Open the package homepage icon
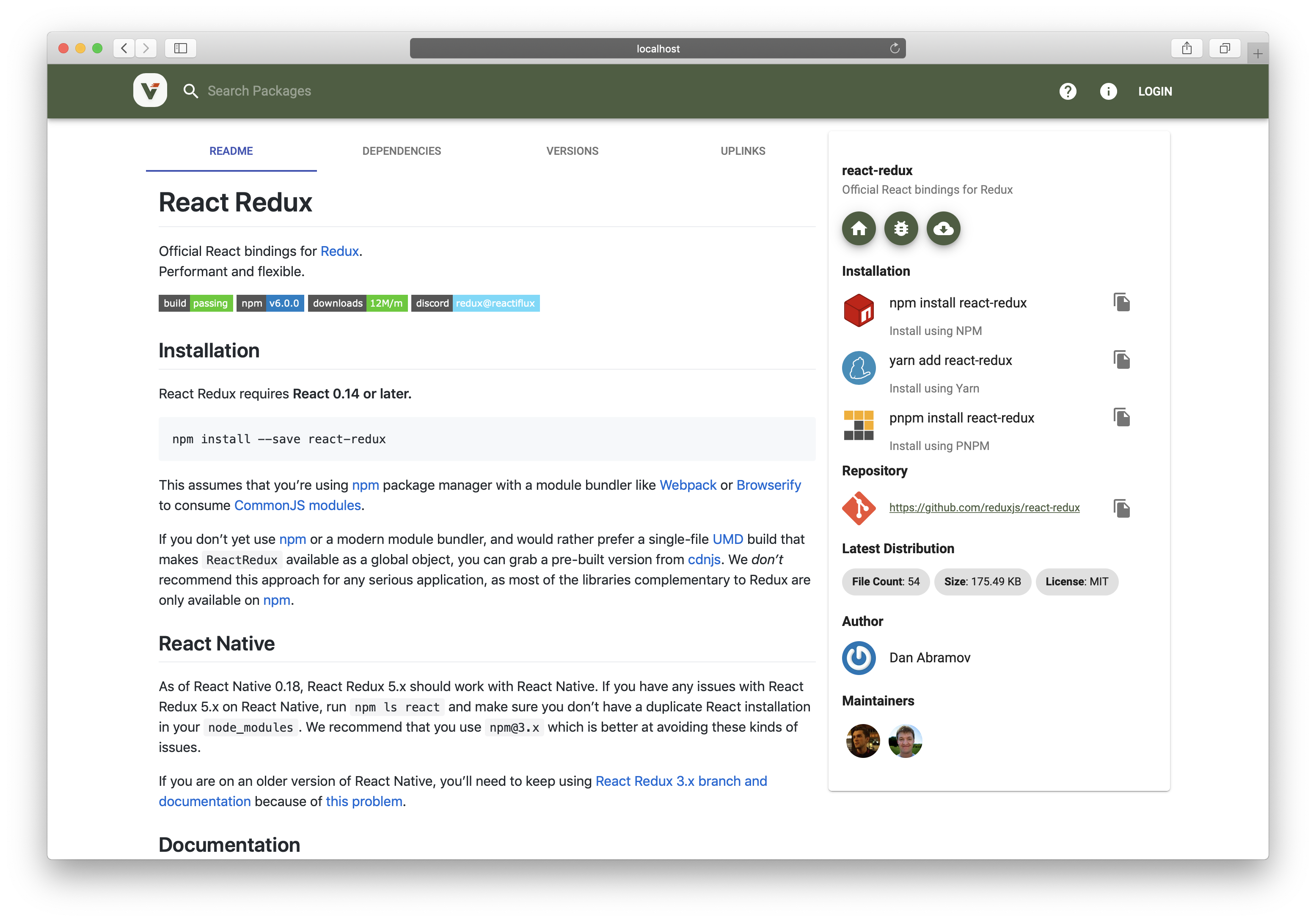1316x922 pixels. 858,228
